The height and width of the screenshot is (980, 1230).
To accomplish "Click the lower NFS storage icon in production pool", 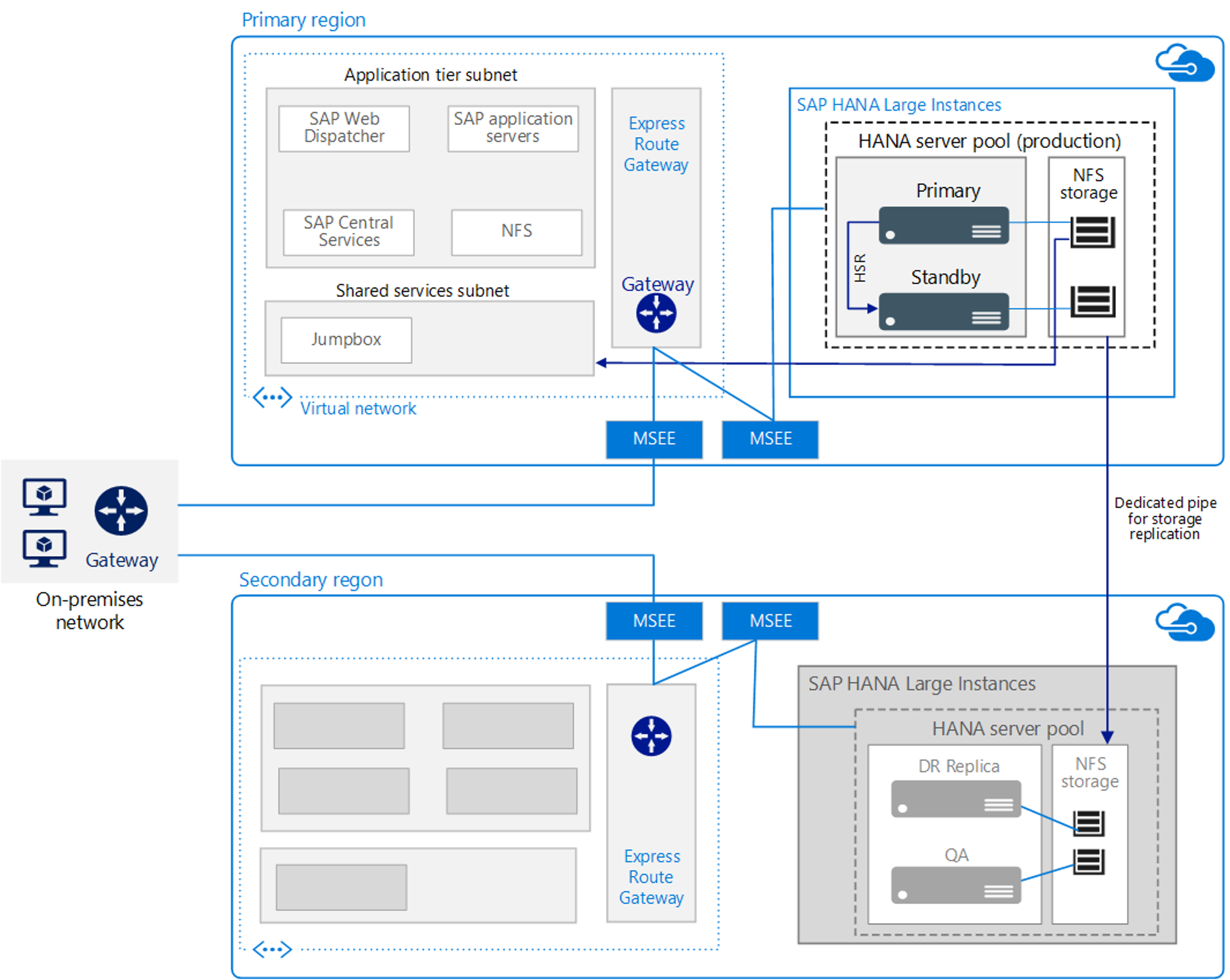I will (1092, 301).
